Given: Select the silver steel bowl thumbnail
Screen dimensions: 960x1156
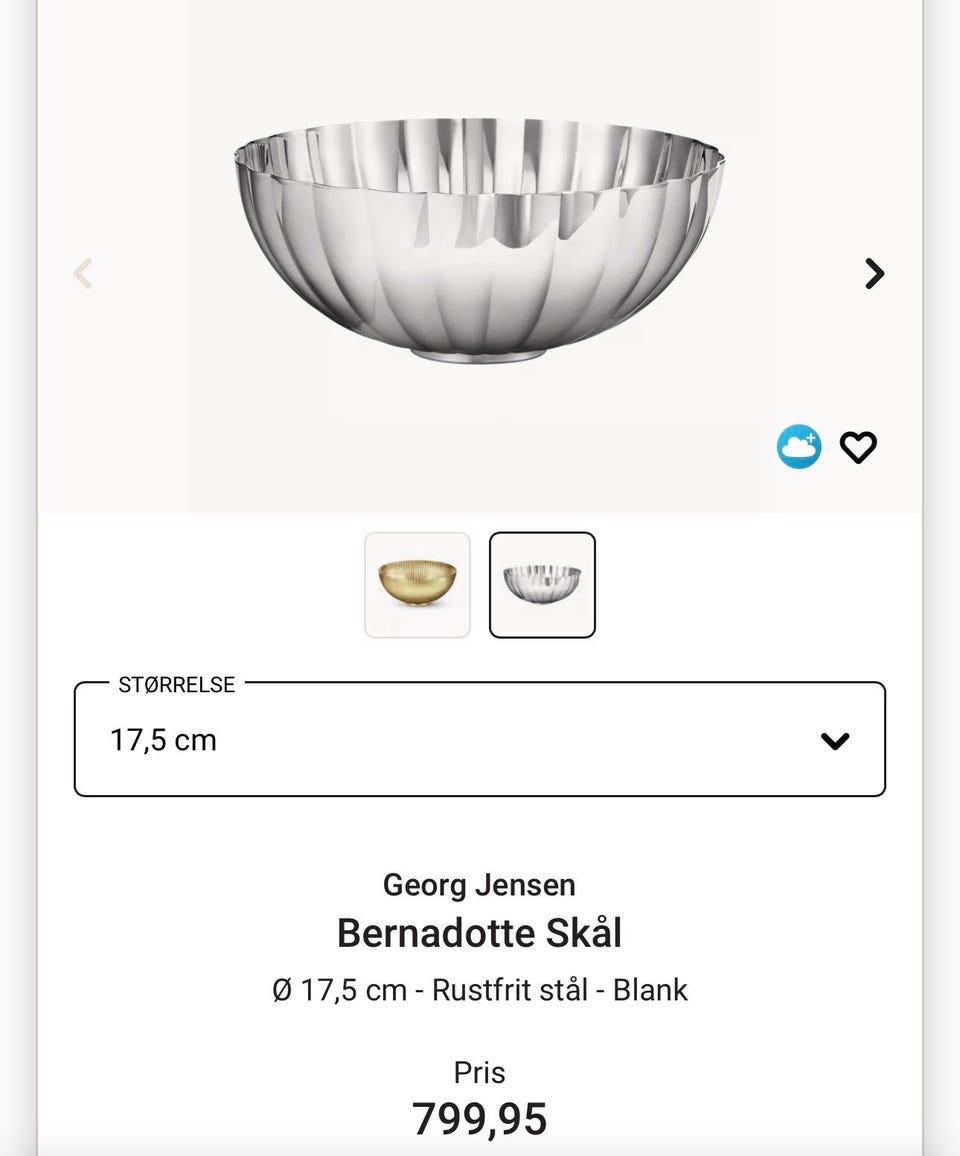Looking at the screenshot, I should 542,585.
